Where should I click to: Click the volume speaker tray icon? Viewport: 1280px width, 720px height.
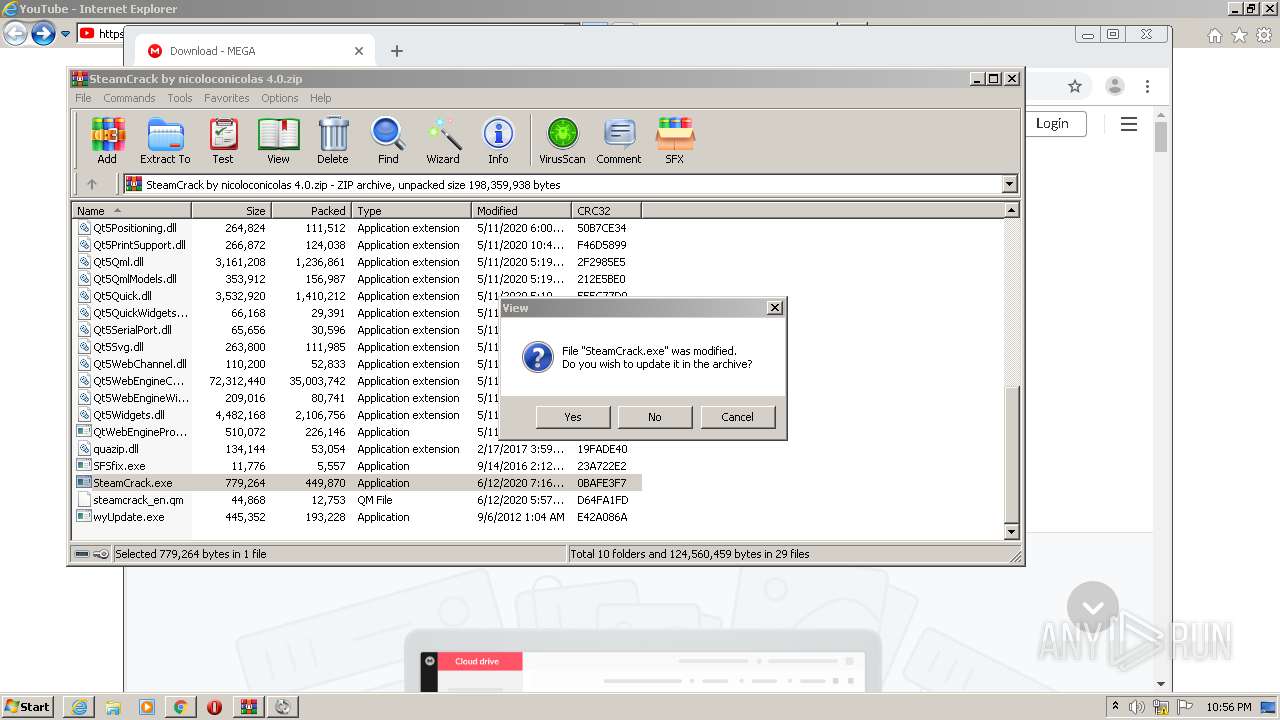1138,707
